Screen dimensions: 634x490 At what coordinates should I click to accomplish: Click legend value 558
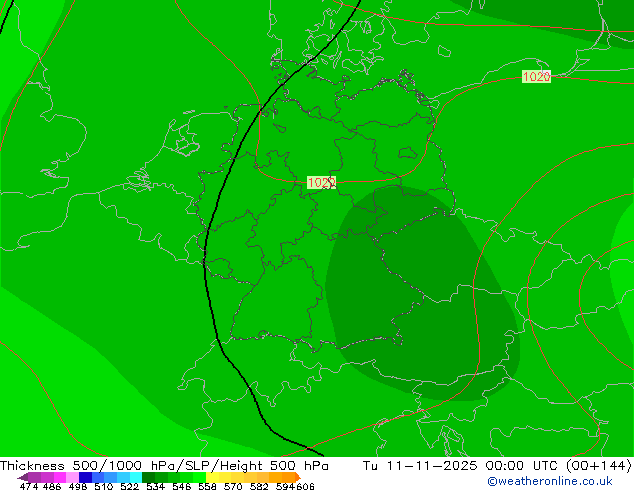tap(207, 486)
